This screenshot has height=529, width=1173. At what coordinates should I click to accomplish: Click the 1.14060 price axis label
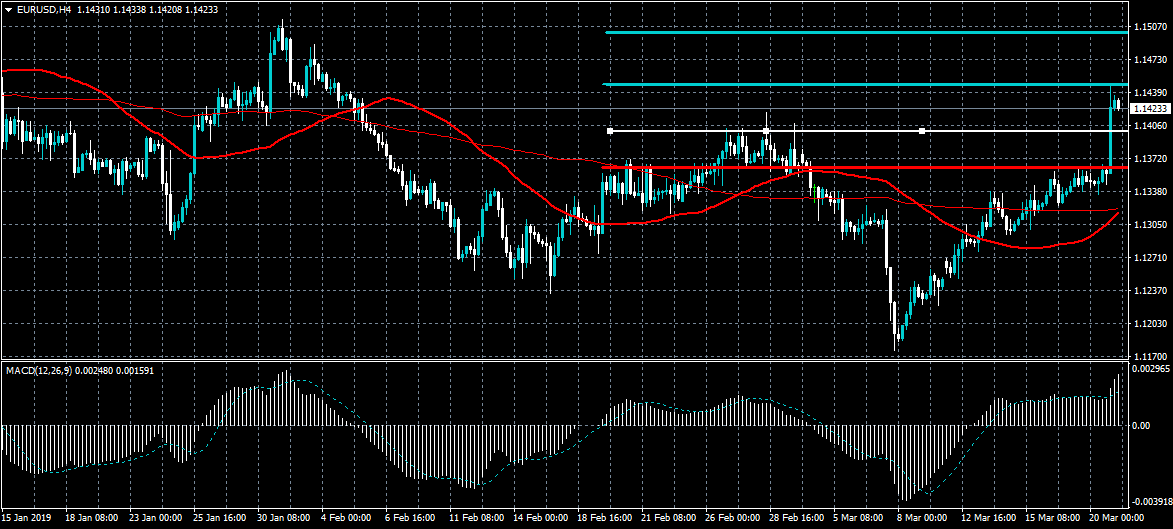[1151, 126]
